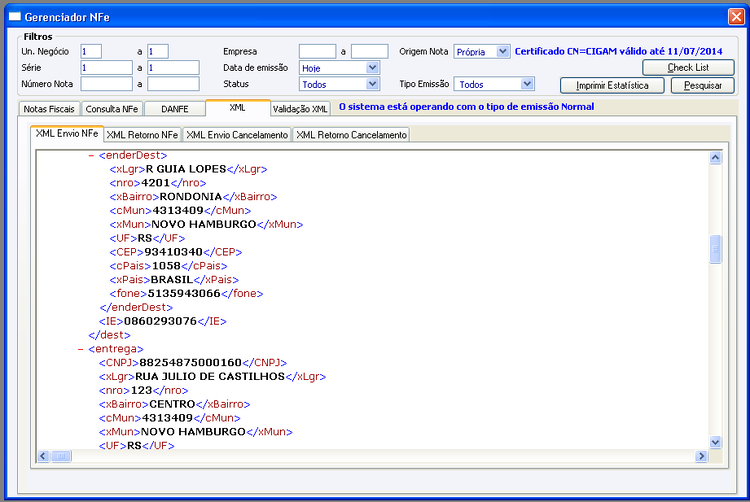Click the first Empresa input field
750x502 pixels.
(x=318, y=51)
